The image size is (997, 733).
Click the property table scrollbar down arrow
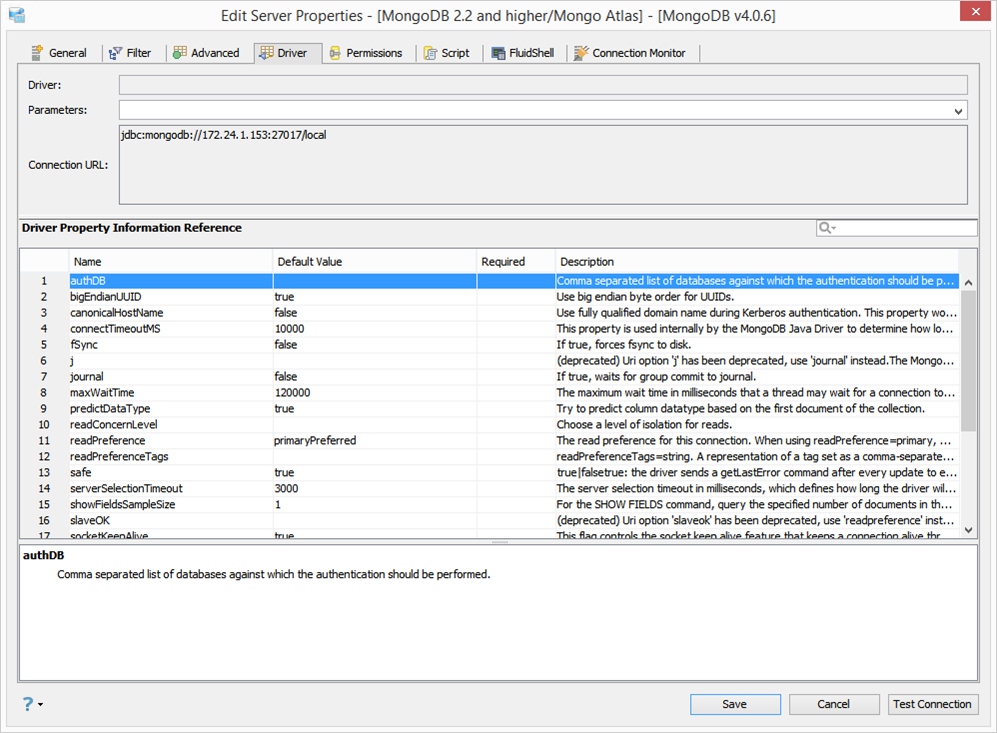coord(968,530)
